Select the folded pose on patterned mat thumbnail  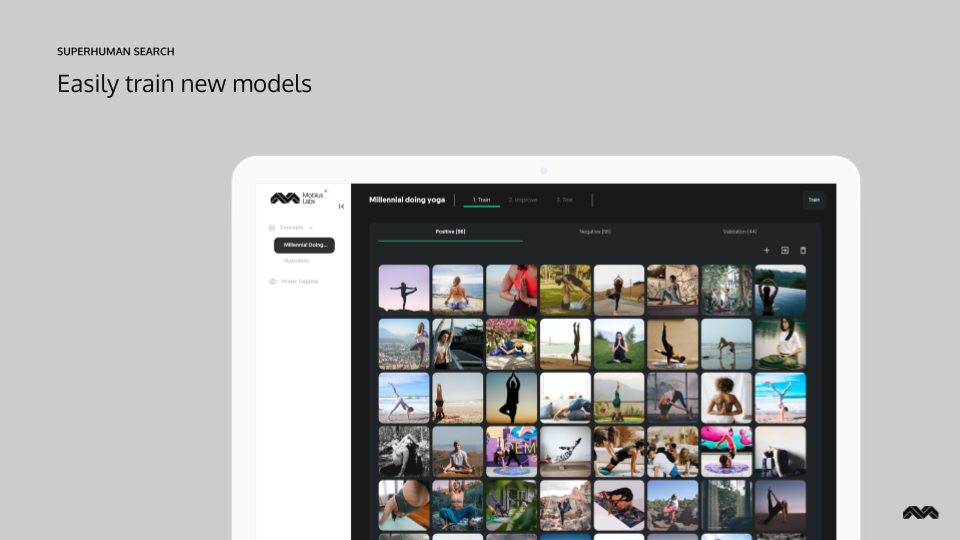point(619,506)
